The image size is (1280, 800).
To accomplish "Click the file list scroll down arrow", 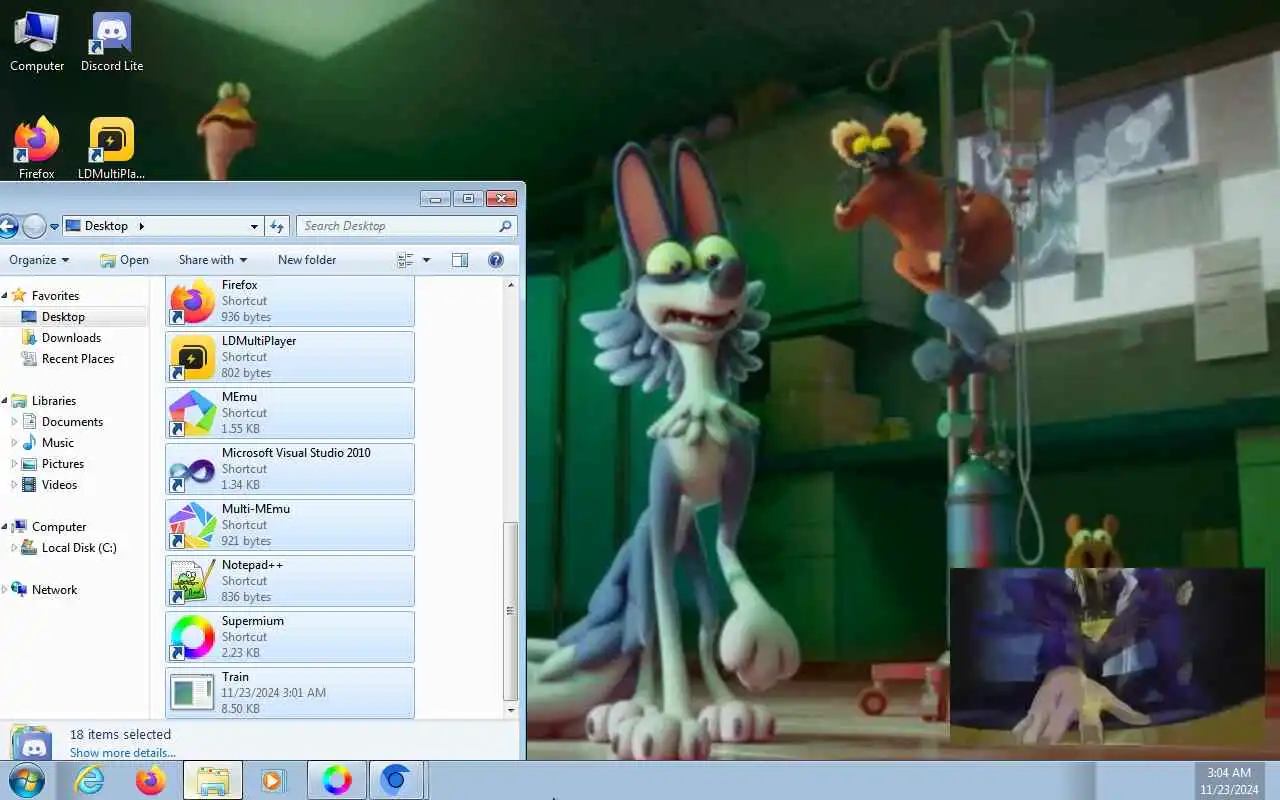I will [511, 710].
